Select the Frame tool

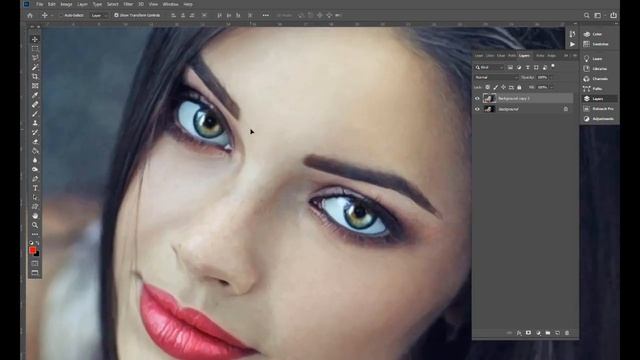point(35,86)
